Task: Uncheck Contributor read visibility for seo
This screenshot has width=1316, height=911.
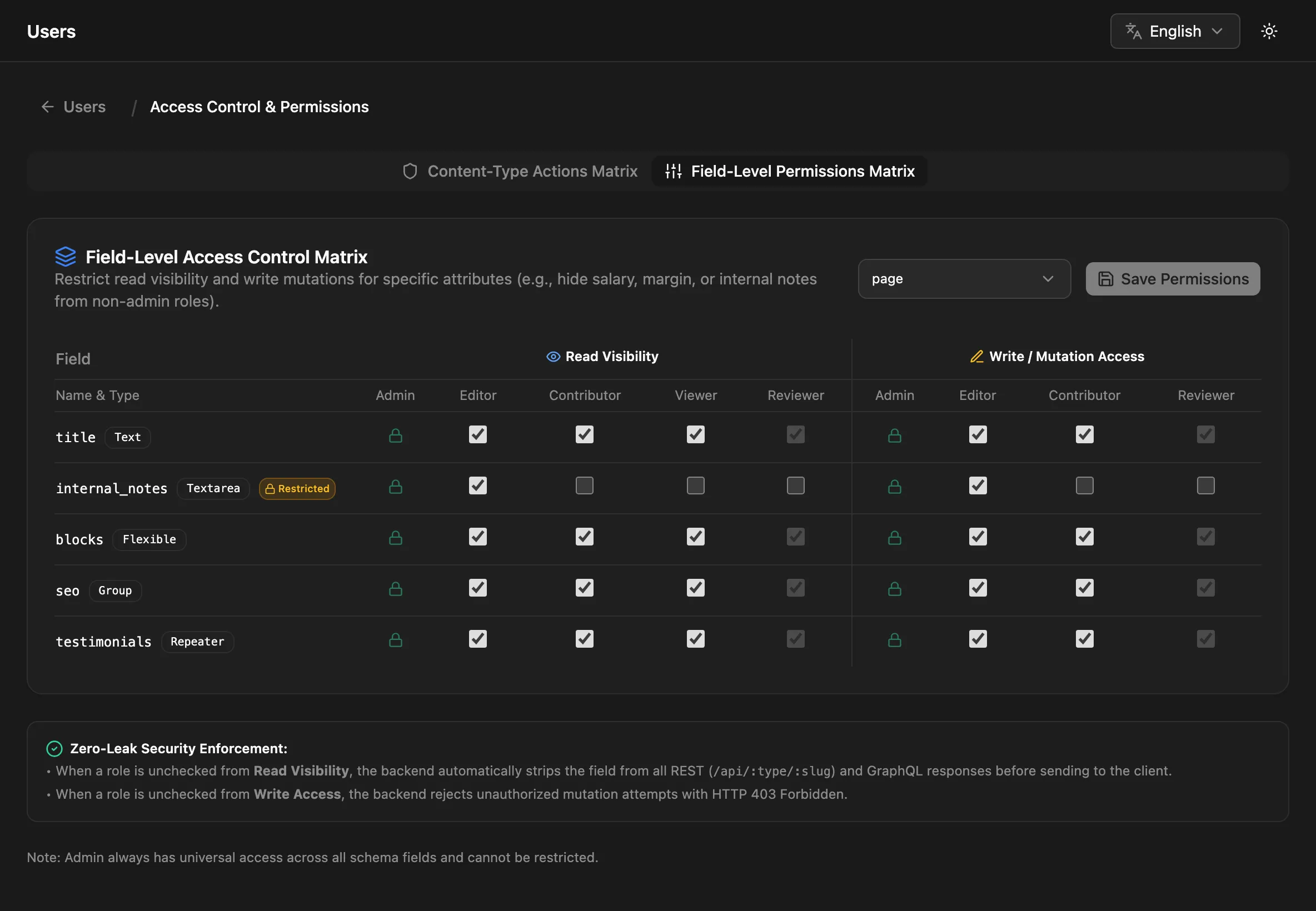Action: 584,588
